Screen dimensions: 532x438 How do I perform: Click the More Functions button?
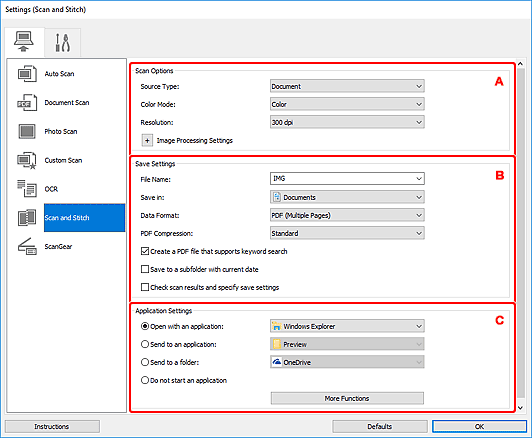tap(347, 398)
